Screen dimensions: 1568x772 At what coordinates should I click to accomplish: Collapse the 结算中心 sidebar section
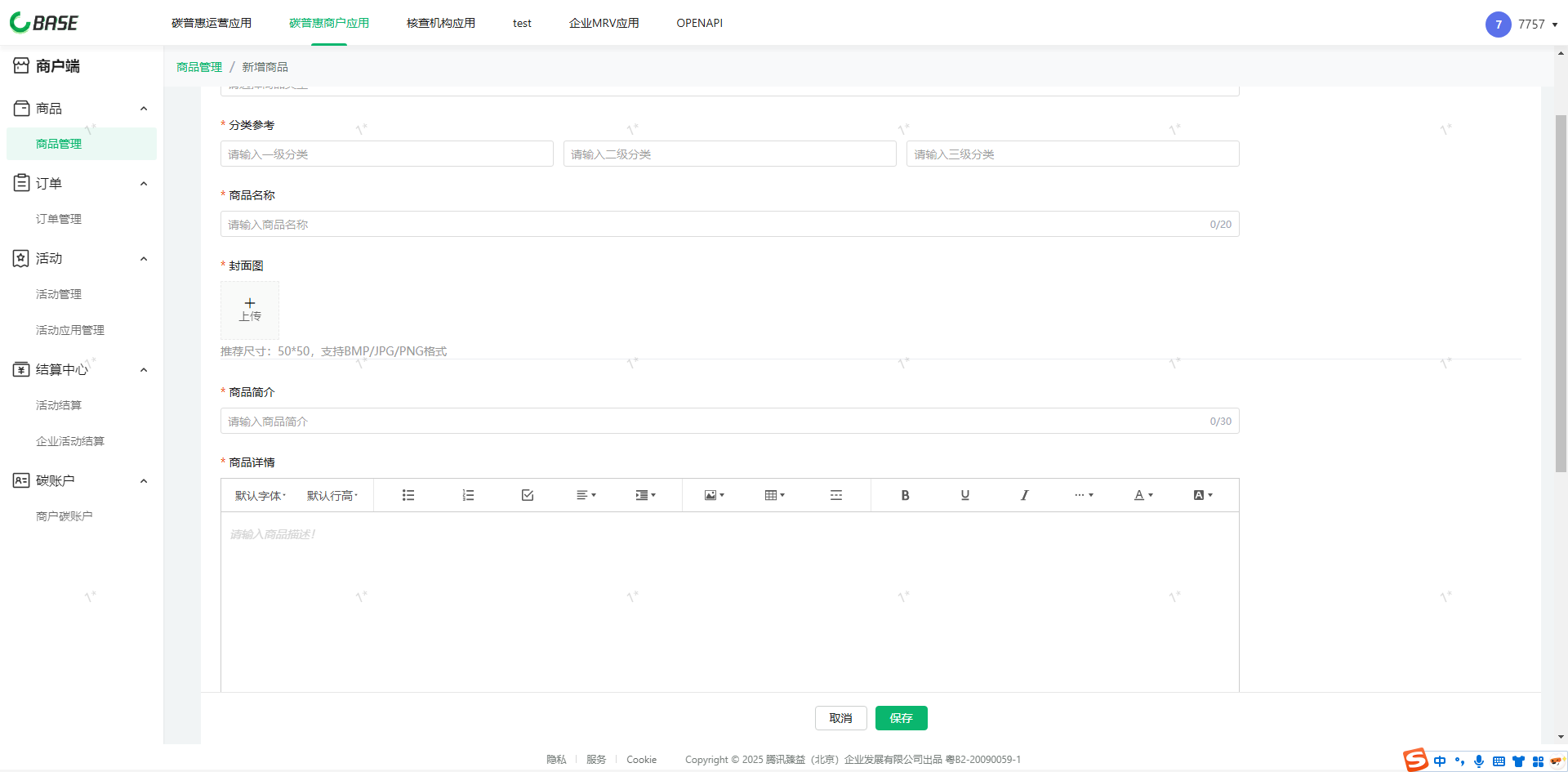pyautogui.click(x=144, y=369)
